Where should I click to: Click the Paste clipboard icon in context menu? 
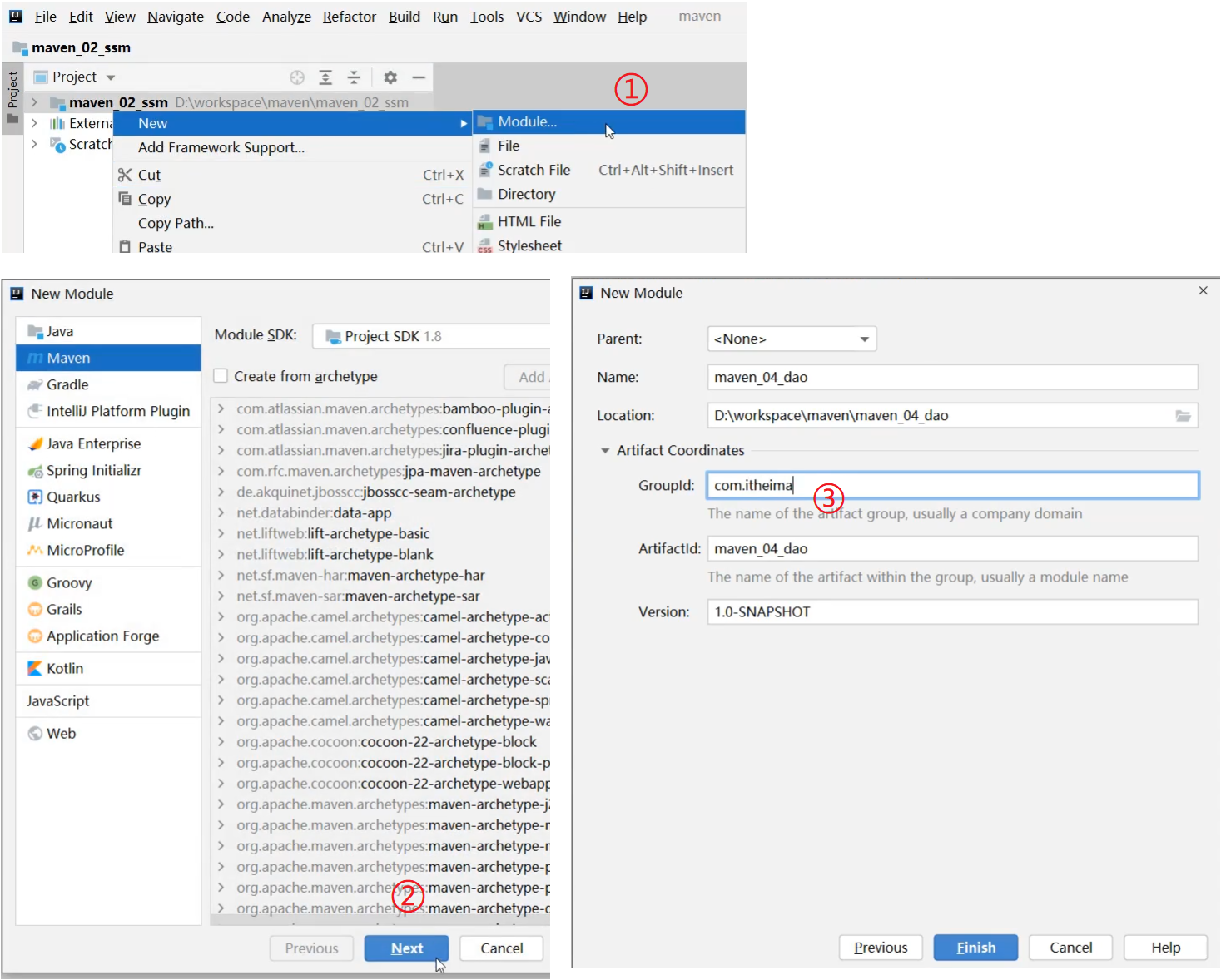(125, 247)
